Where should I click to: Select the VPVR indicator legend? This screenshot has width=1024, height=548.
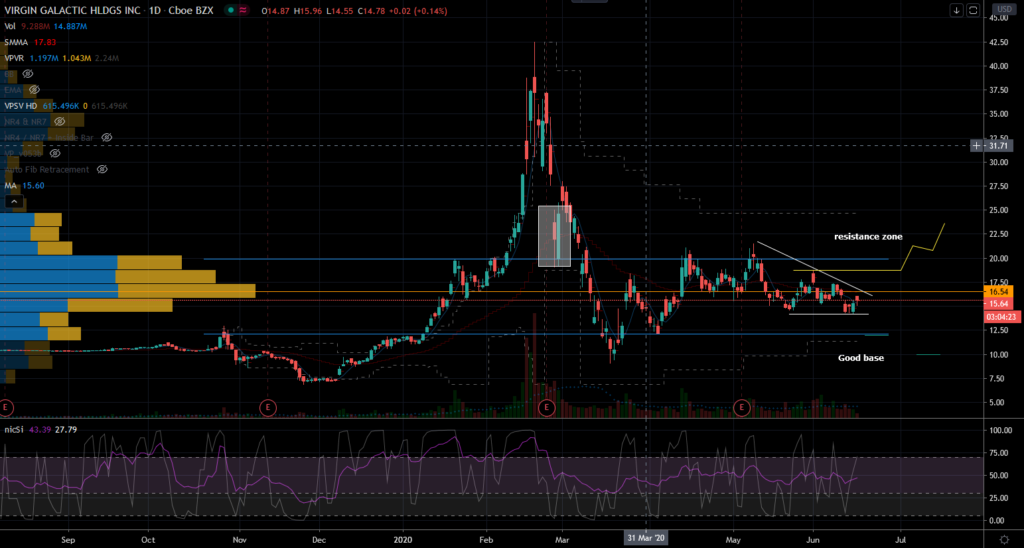point(15,58)
